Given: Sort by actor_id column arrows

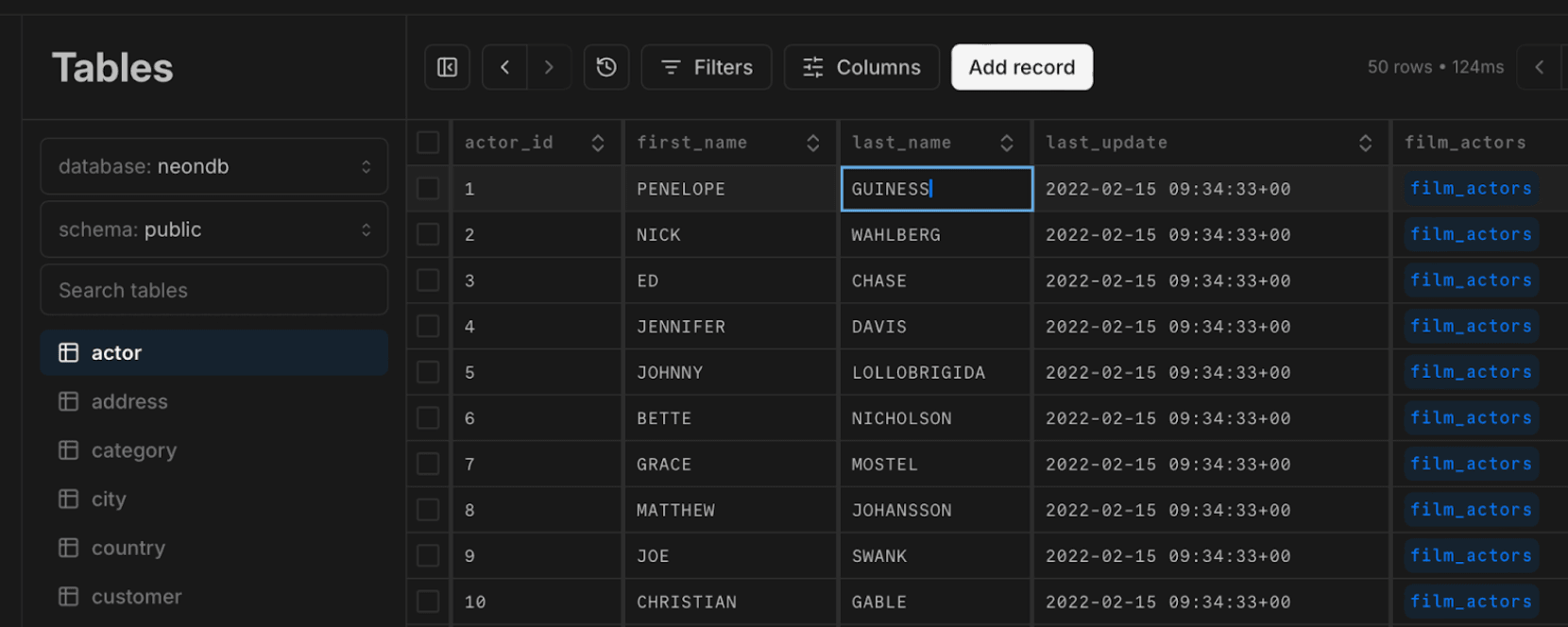Looking at the screenshot, I should point(598,143).
